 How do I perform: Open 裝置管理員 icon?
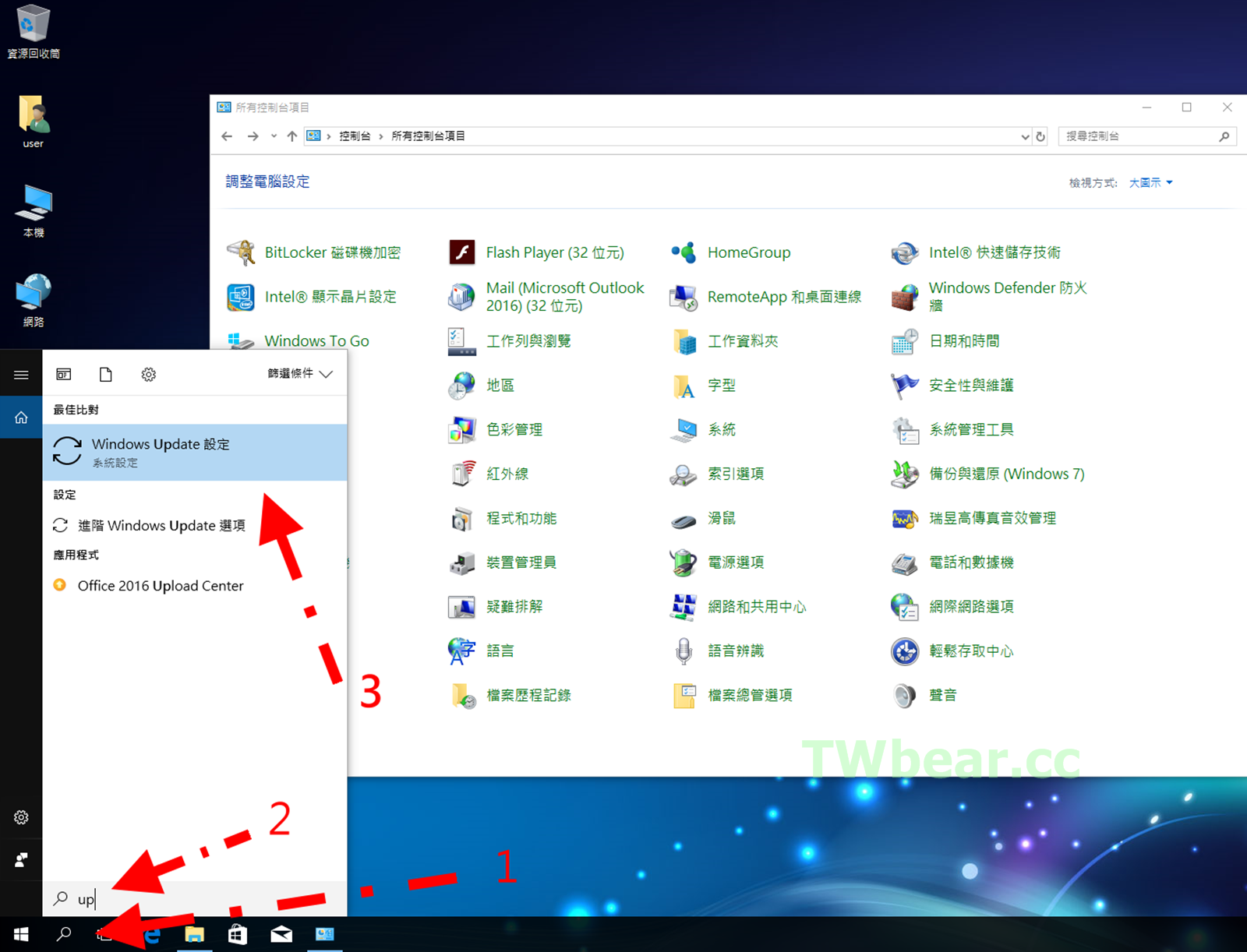coord(462,562)
